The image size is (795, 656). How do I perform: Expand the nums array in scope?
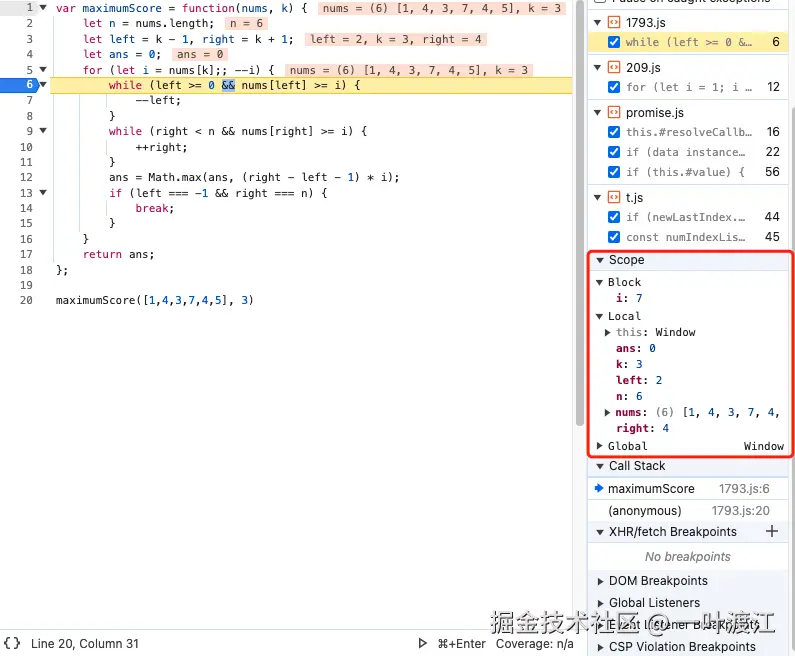point(607,413)
